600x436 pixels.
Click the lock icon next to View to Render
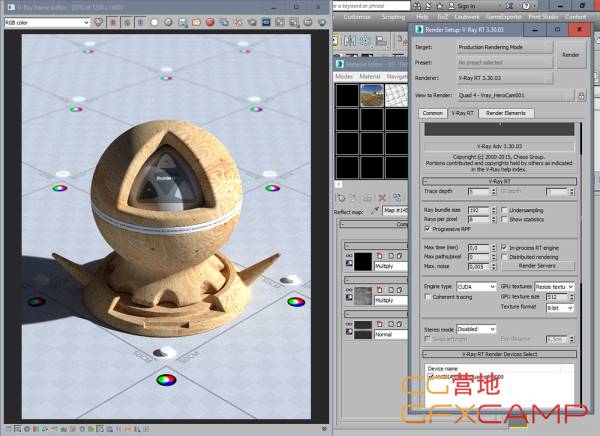[x=581, y=96]
